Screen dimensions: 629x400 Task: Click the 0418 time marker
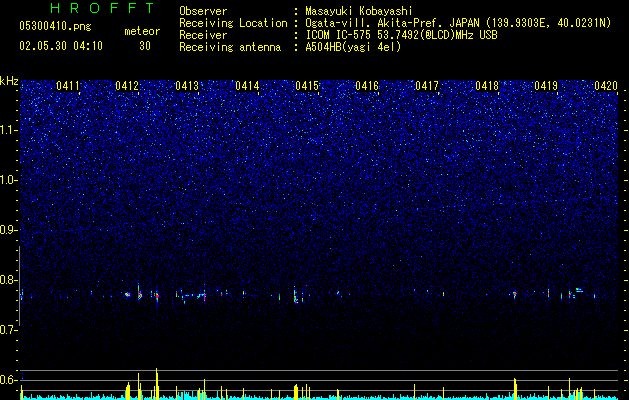(x=487, y=86)
